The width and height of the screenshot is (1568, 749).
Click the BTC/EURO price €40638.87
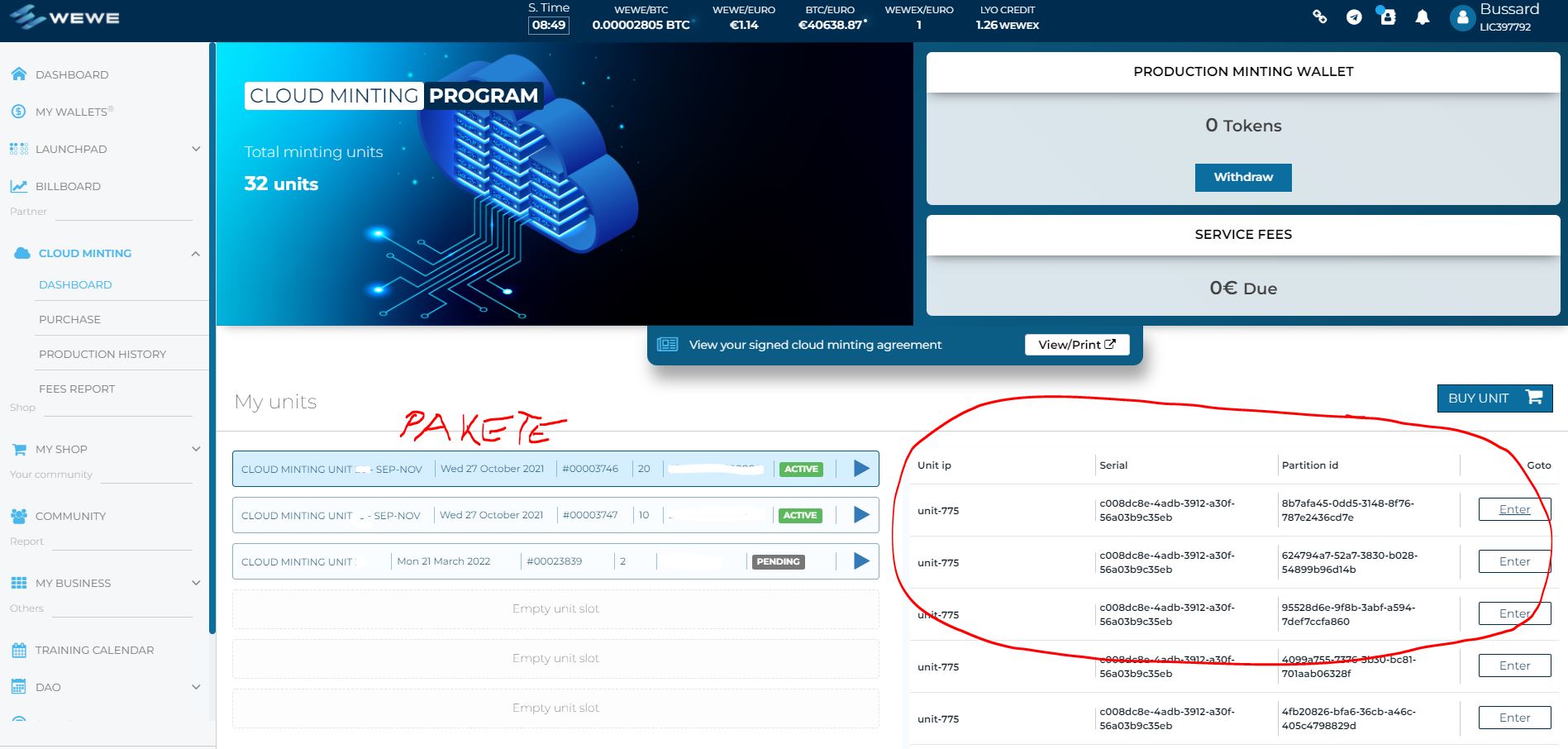point(831,25)
